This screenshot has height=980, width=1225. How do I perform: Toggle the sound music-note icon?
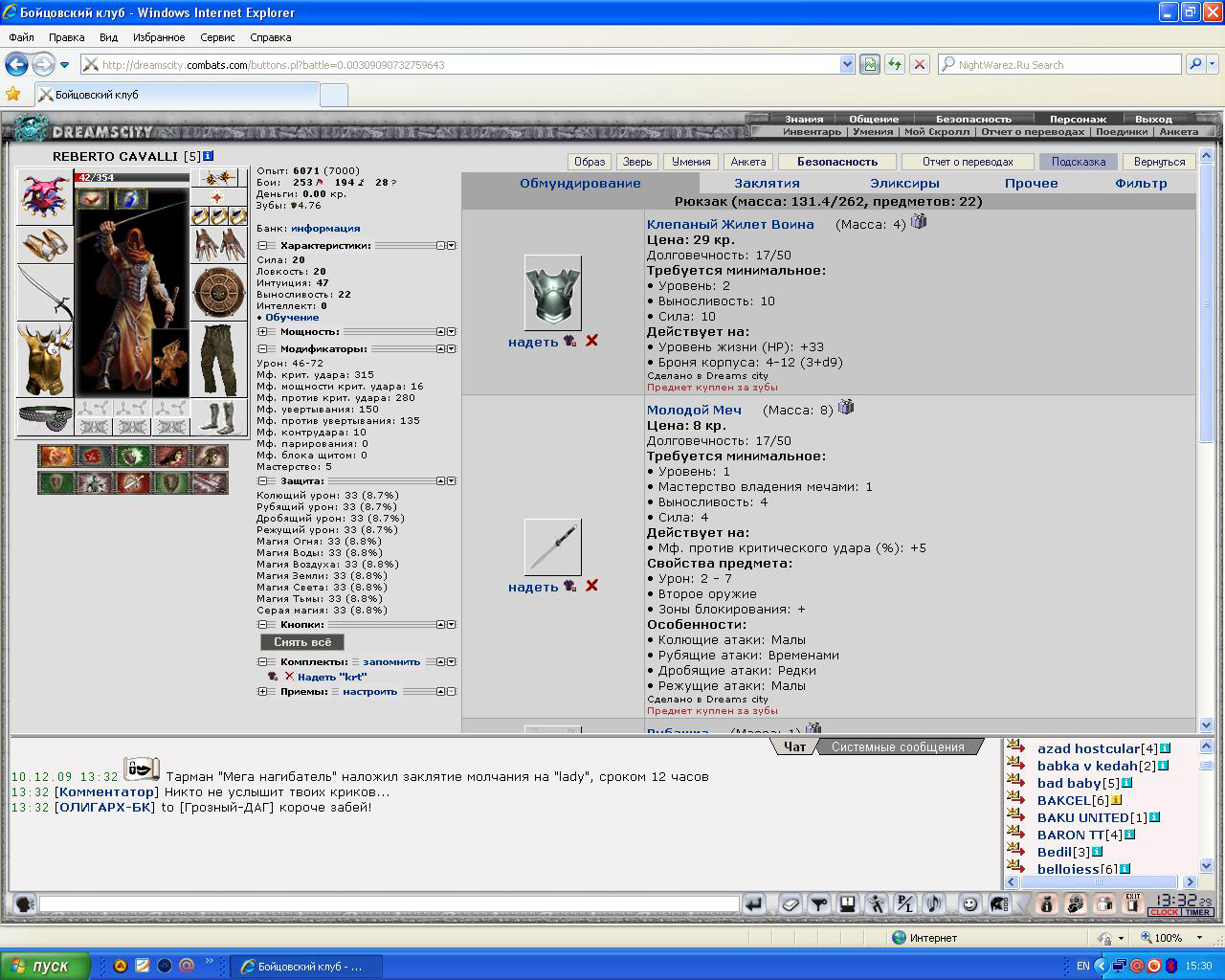(933, 903)
